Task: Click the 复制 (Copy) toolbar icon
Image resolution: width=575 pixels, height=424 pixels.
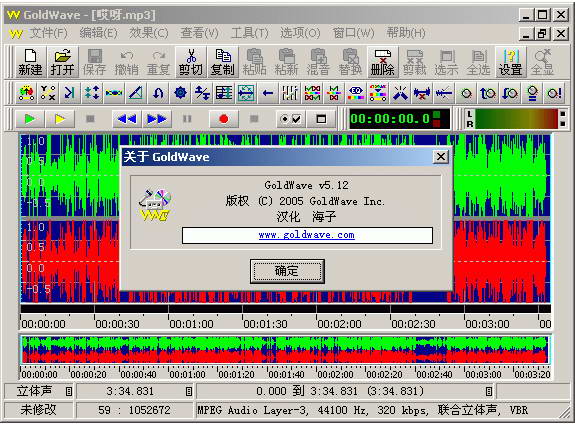Action: pos(223,62)
